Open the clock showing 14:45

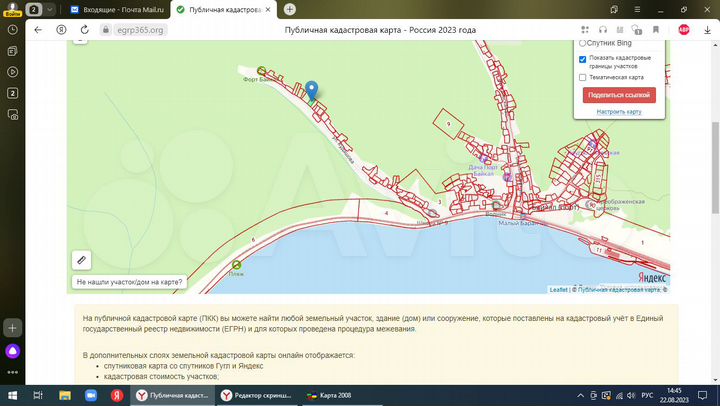click(x=674, y=395)
